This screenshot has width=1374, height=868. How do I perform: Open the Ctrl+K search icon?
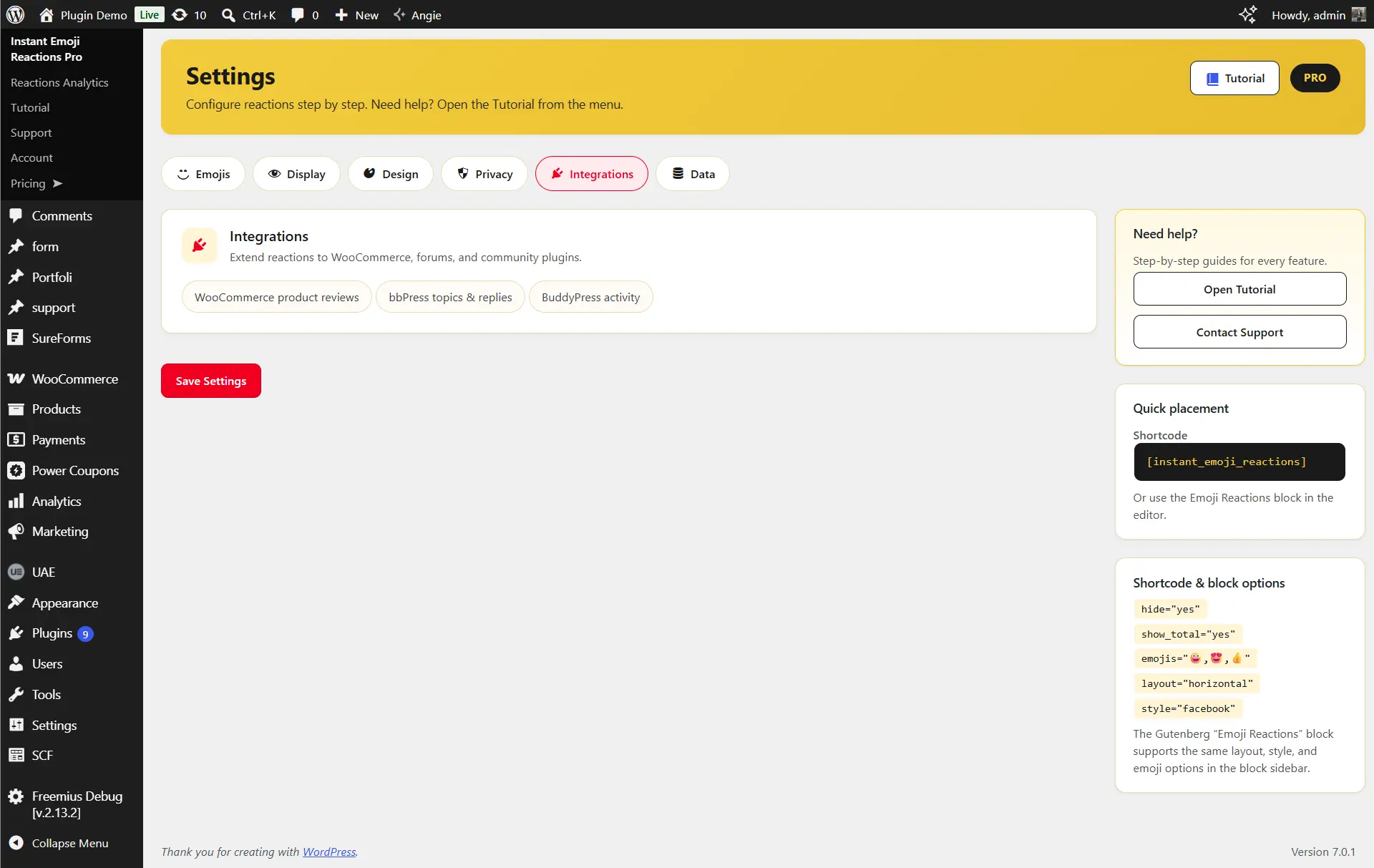click(x=228, y=15)
